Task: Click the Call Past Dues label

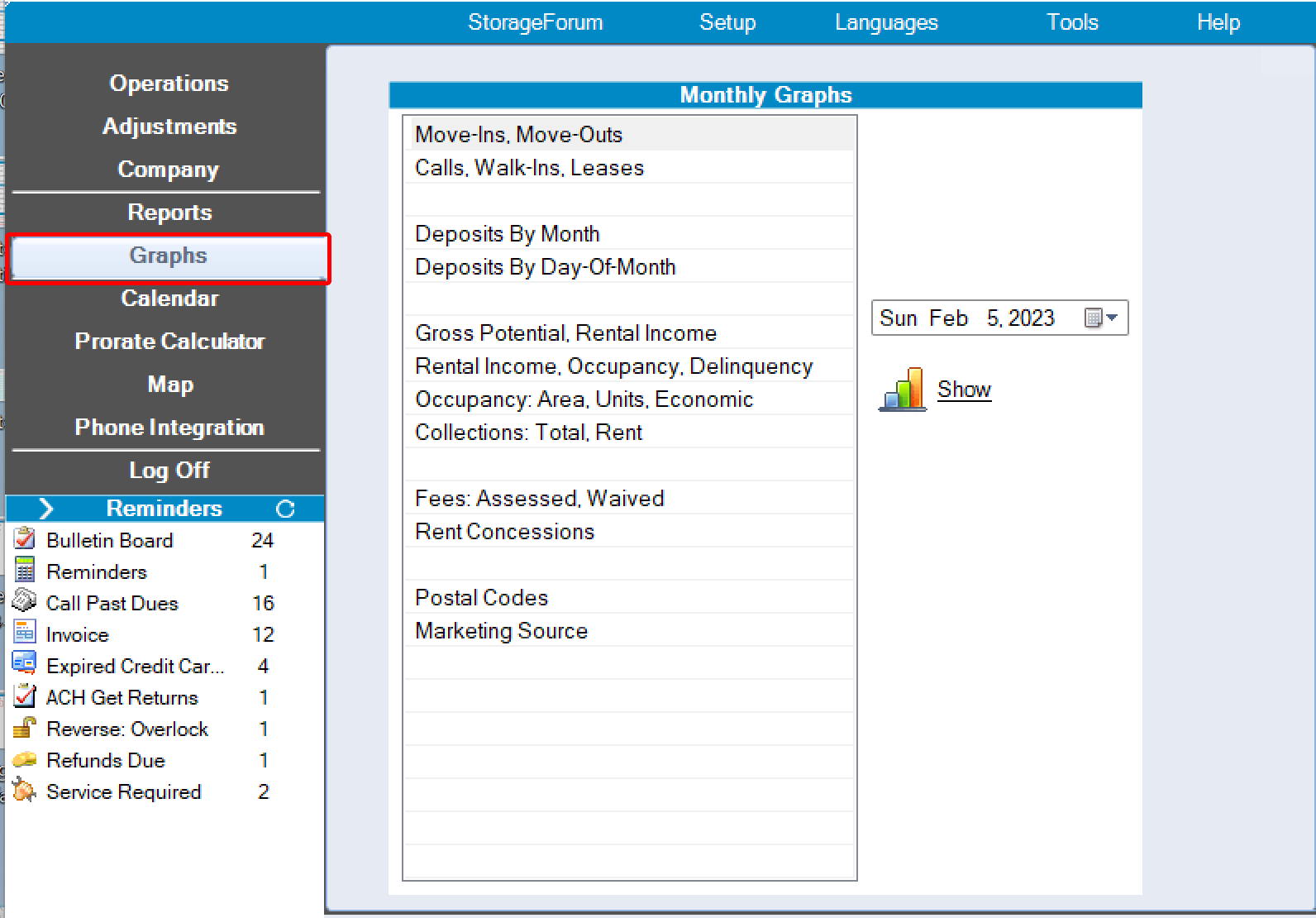Action: coord(112,603)
